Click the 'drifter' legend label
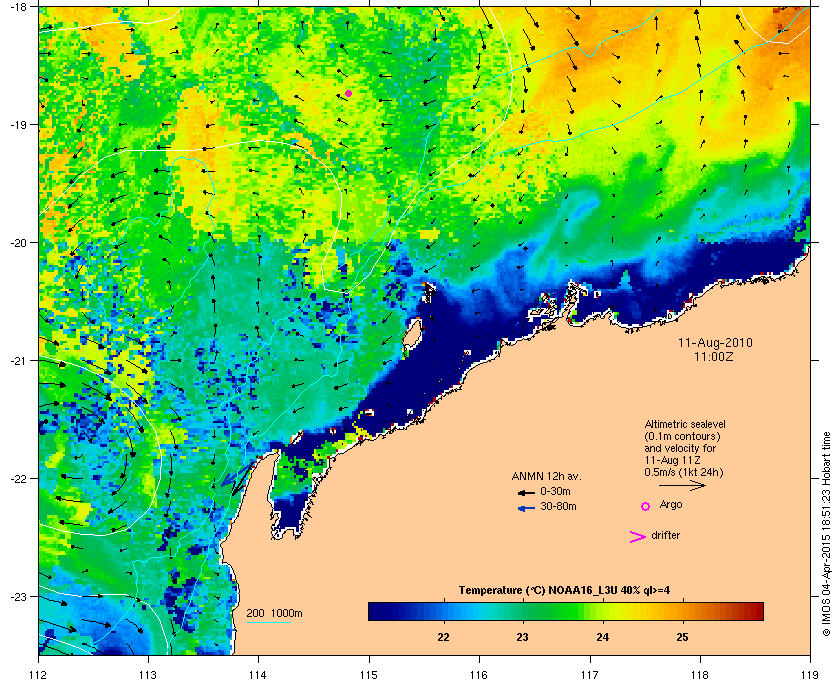 (x=665, y=535)
